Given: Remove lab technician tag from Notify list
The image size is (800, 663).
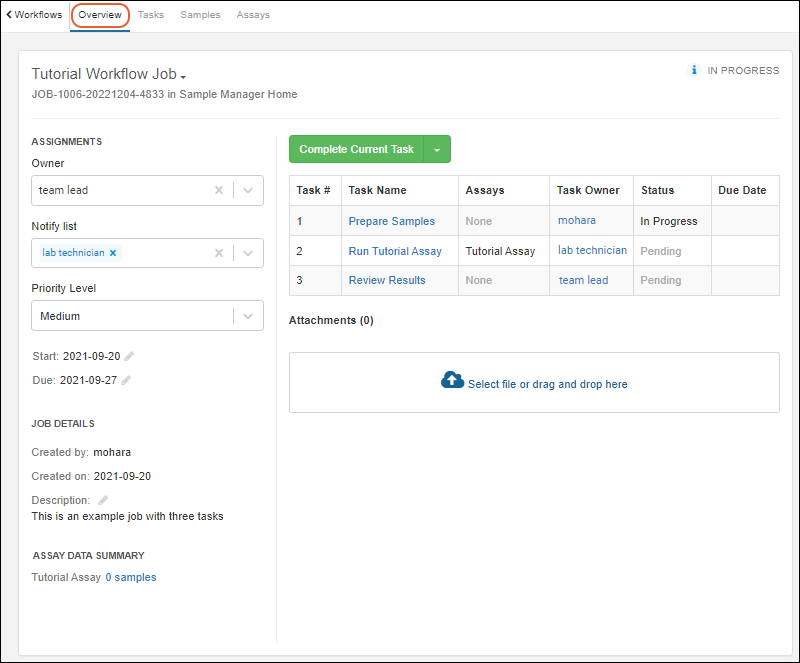Looking at the screenshot, I should (113, 253).
